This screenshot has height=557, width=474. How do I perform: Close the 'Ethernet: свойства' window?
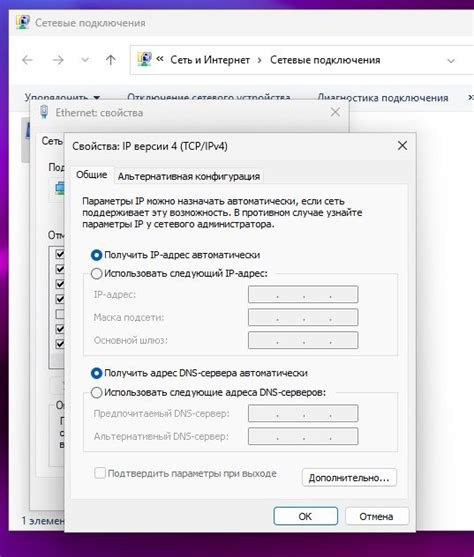coord(335,112)
